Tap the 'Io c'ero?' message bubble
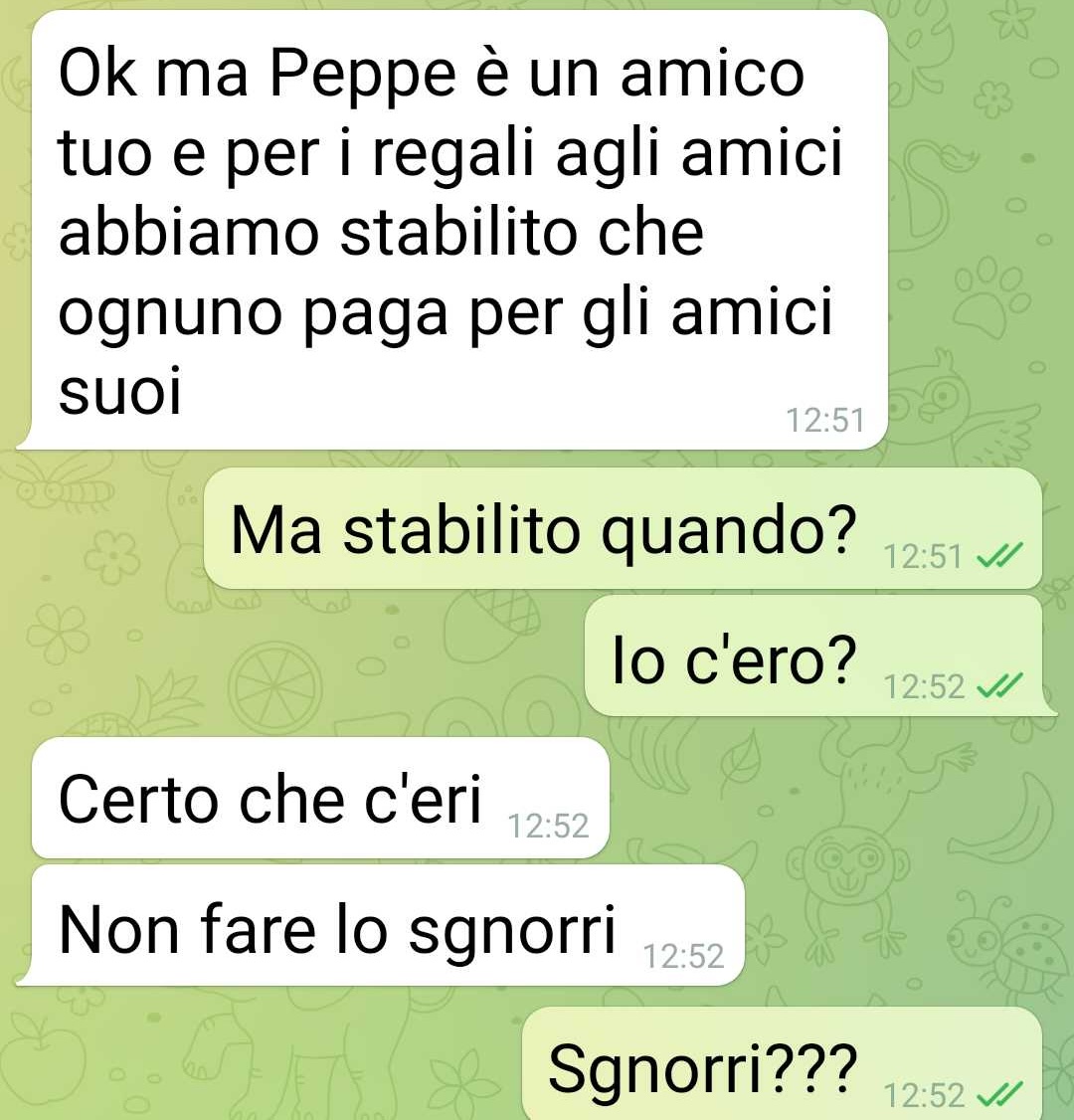This screenshot has width=1074, height=1120. pyautogui.click(x=813, y=655)
